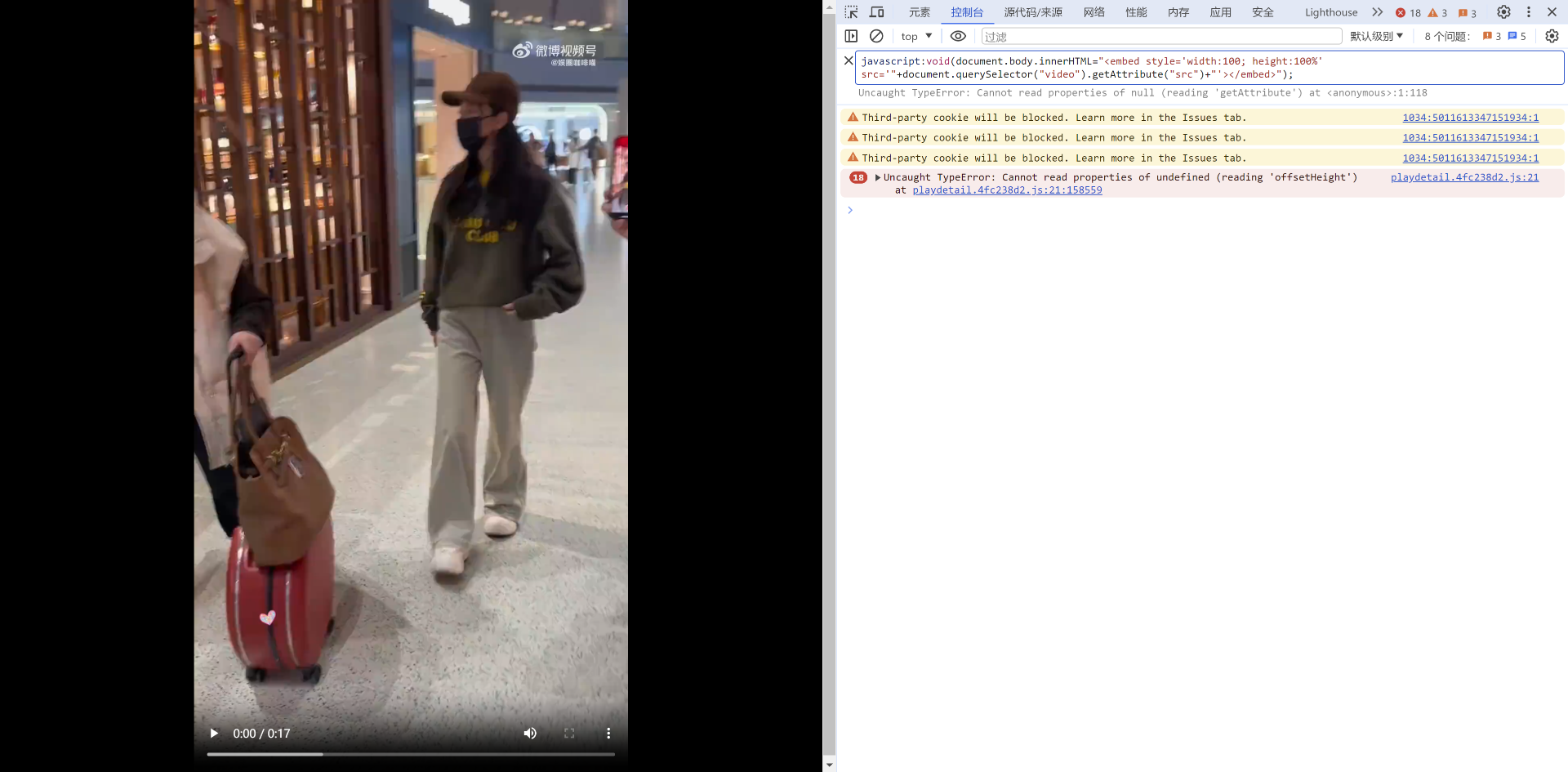Click the 8 个问题 issues label
Image resolution: width=1568 pixels, height=772 pixels.
pos(1447,36)
